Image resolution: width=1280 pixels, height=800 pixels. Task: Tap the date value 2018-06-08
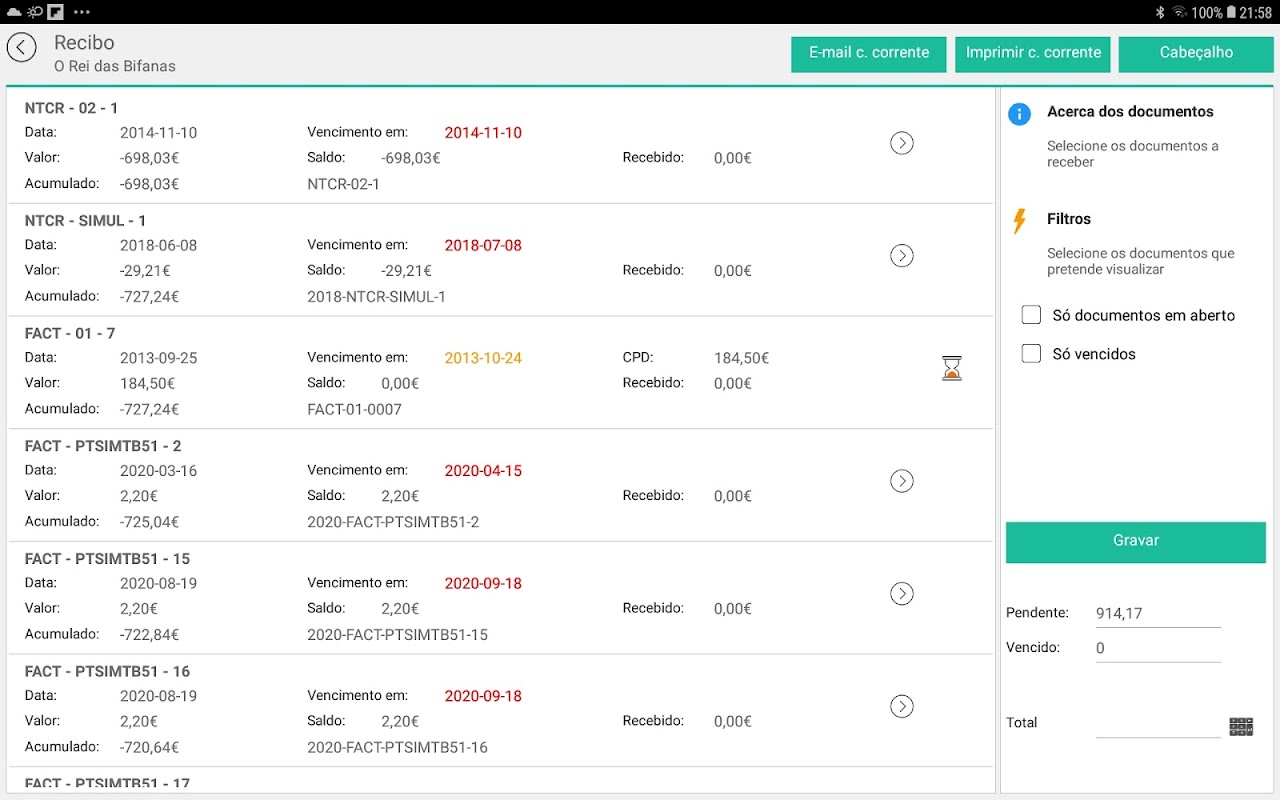(158, 246)
